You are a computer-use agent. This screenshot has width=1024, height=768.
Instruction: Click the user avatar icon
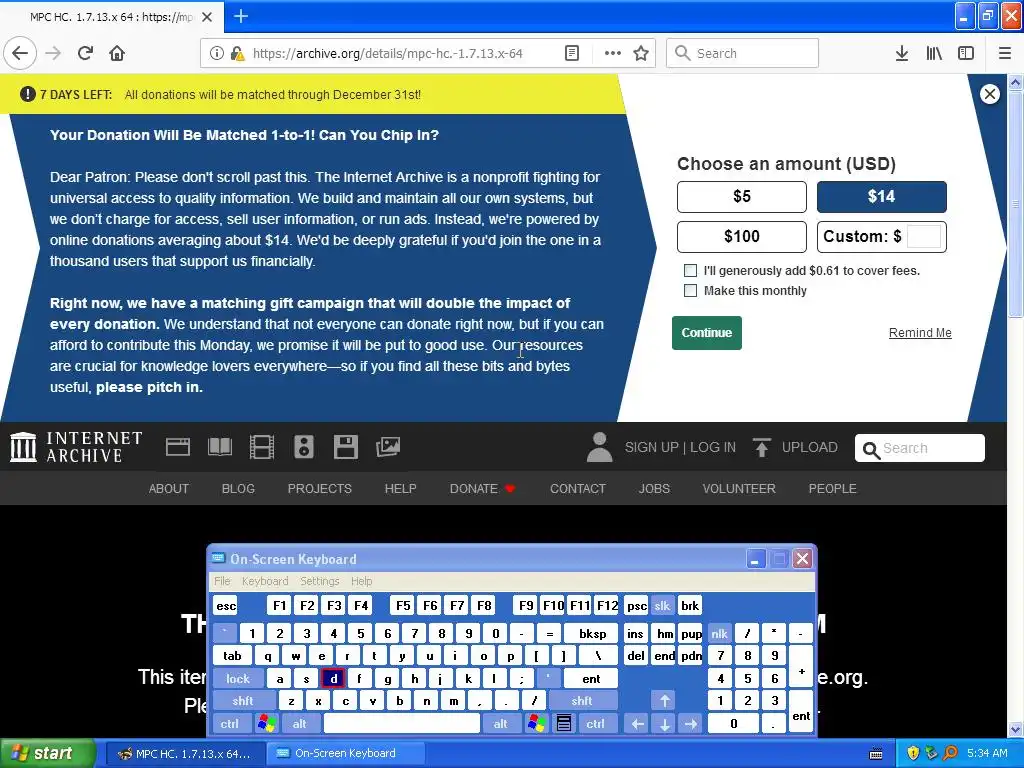tap(599, 447)
